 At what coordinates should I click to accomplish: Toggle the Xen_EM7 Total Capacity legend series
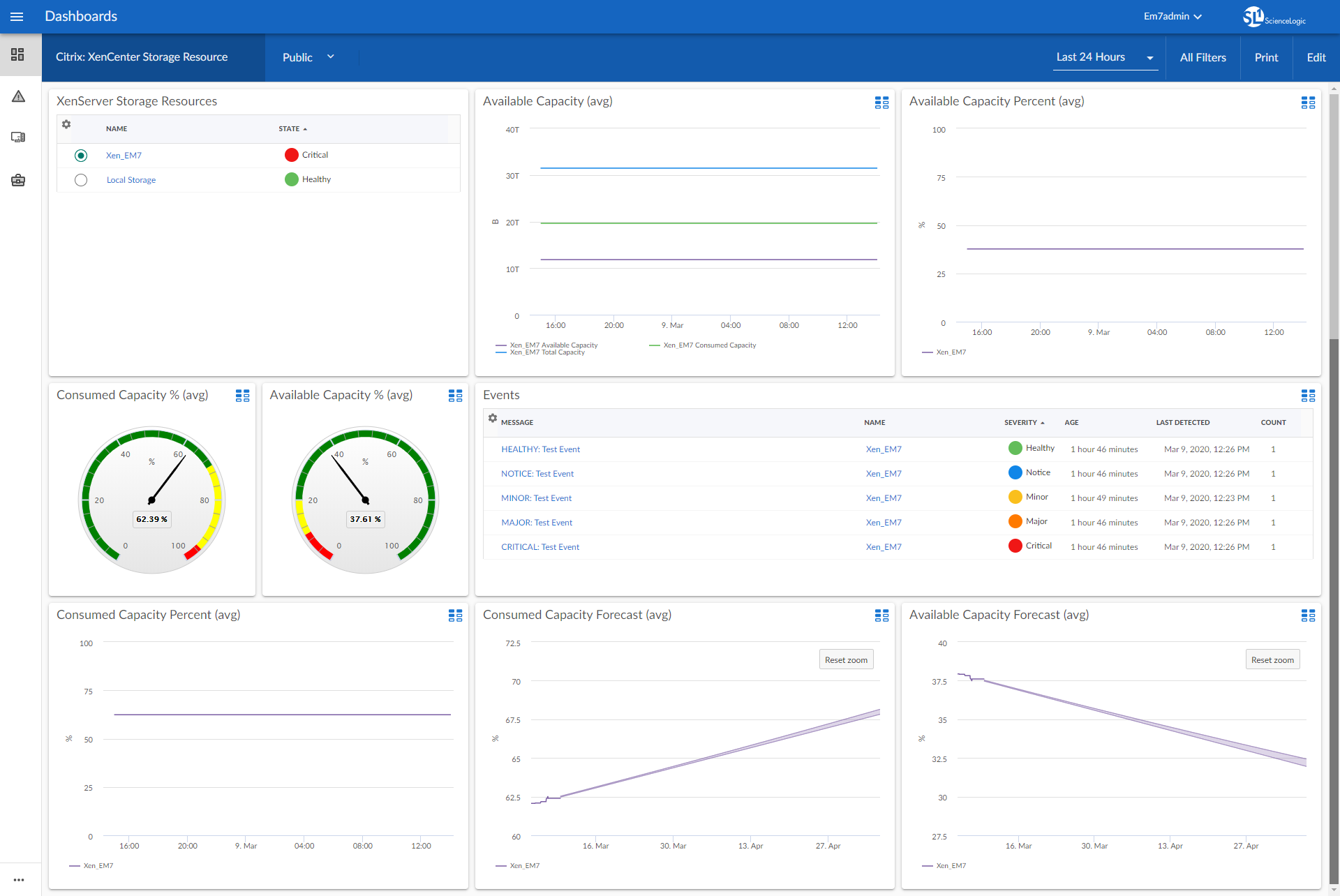pyautogui.click(x=540, y=352)
